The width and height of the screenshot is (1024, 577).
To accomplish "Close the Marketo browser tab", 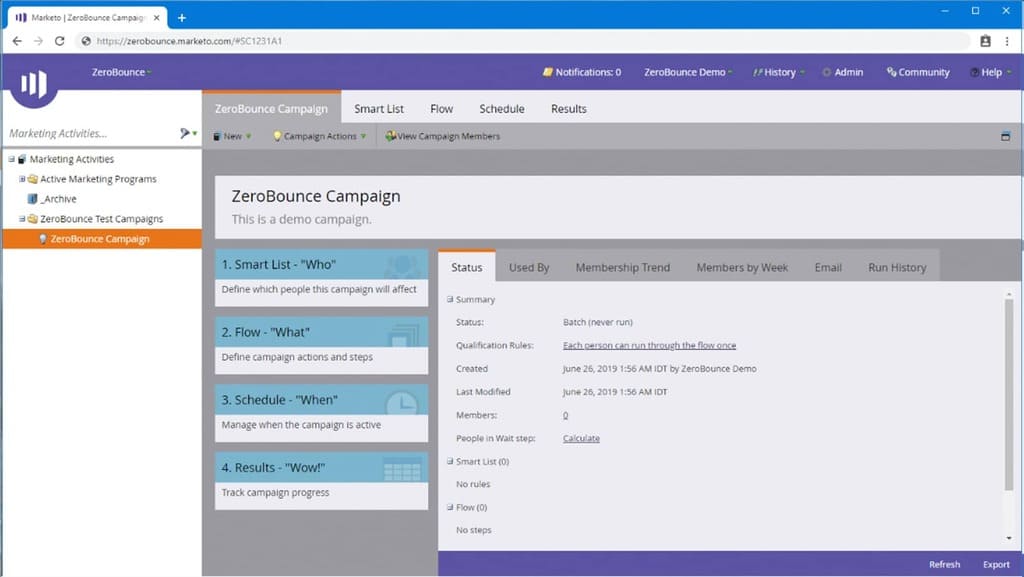I will tap(157, 18).
